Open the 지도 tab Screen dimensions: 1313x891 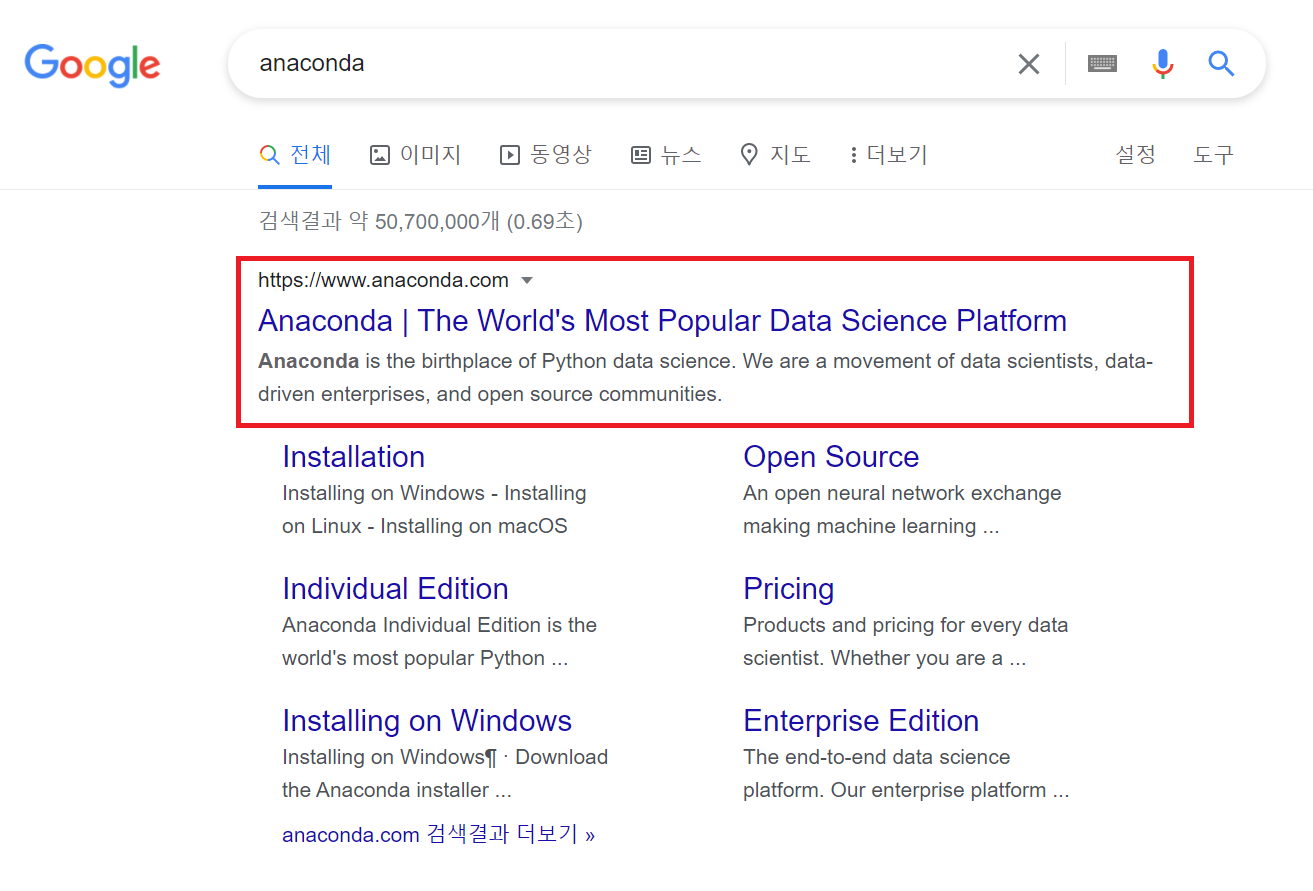coord(775,155)
